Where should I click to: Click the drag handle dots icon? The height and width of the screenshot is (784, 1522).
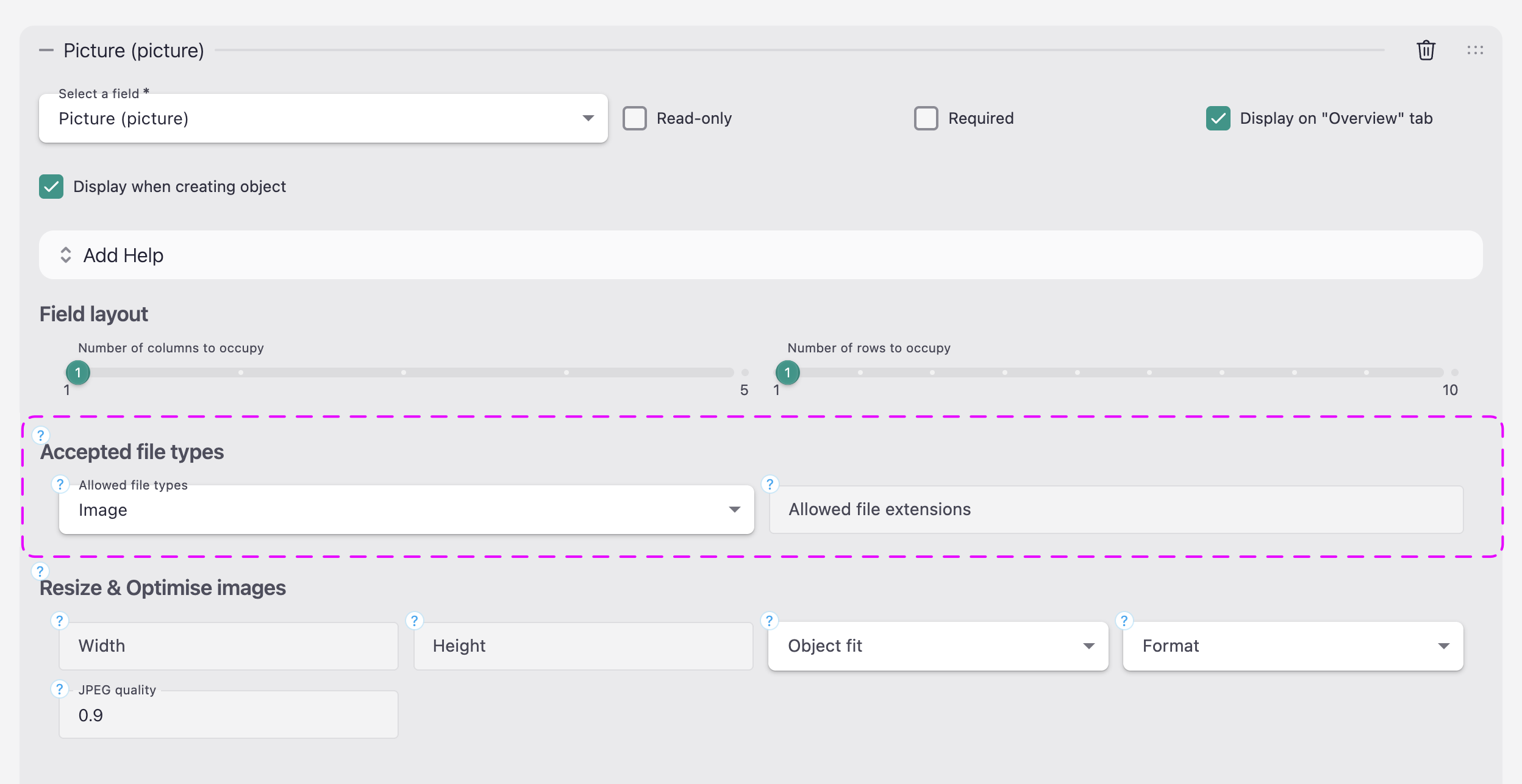[1475, 50]
